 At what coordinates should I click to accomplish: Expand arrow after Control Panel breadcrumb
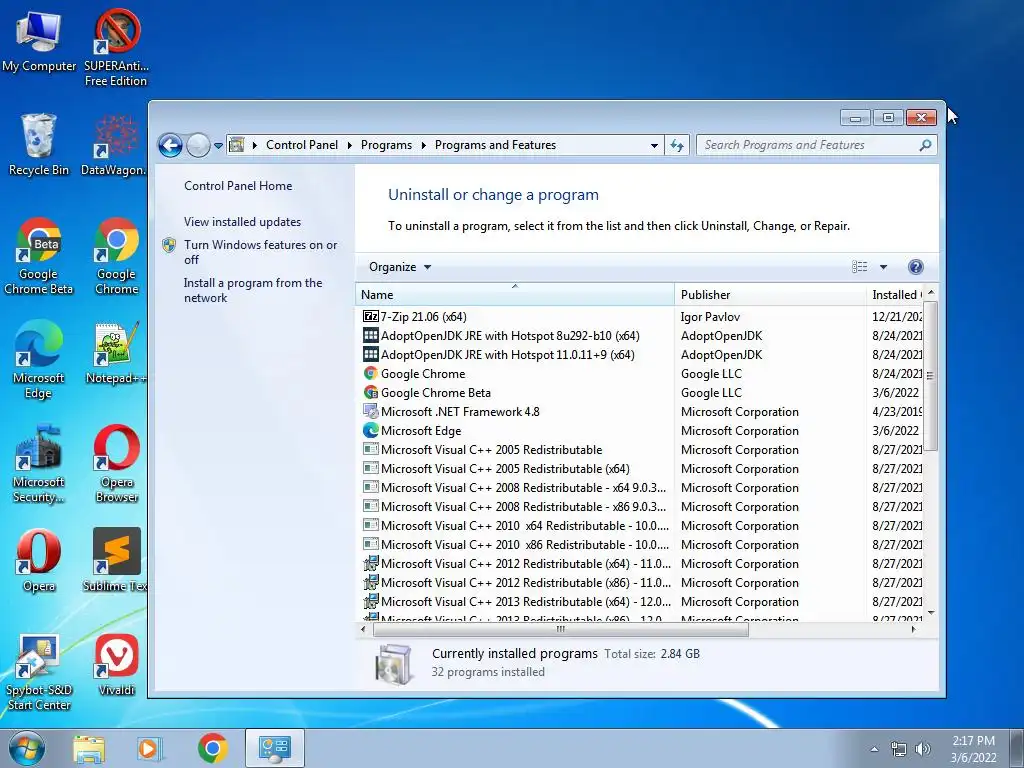click(x=349, y=145)
